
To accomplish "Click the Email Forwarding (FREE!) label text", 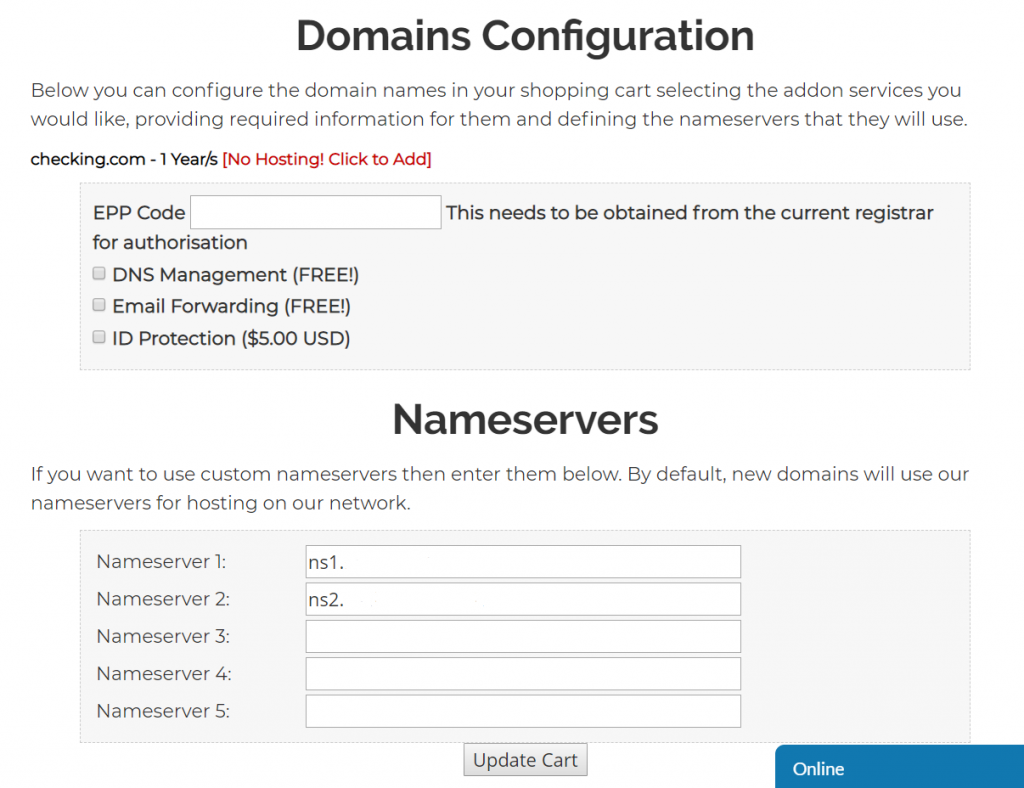I will [x=232, y=306].
